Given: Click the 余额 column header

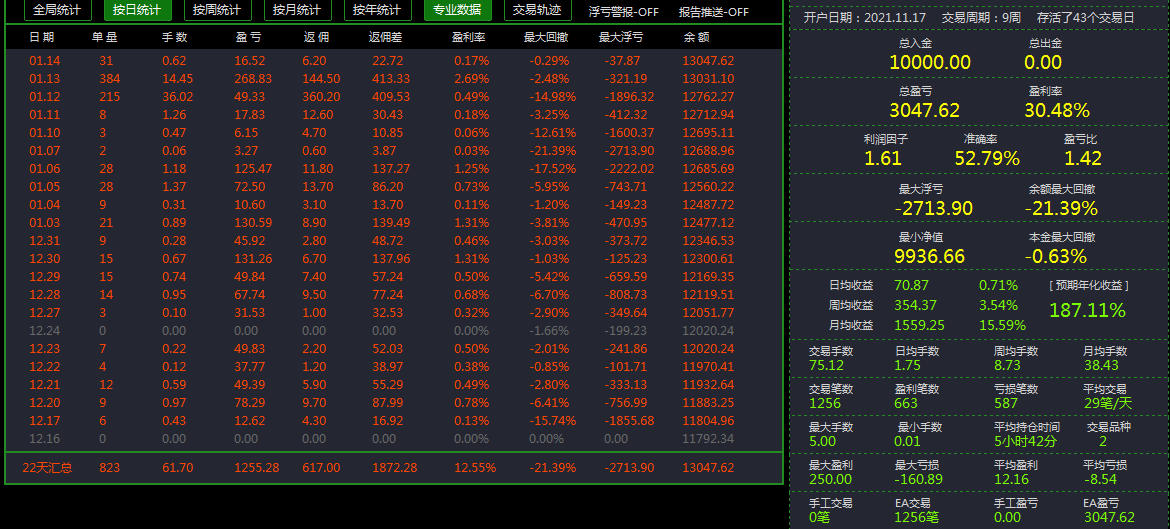Looking at the screenshot, I should 696,37.
